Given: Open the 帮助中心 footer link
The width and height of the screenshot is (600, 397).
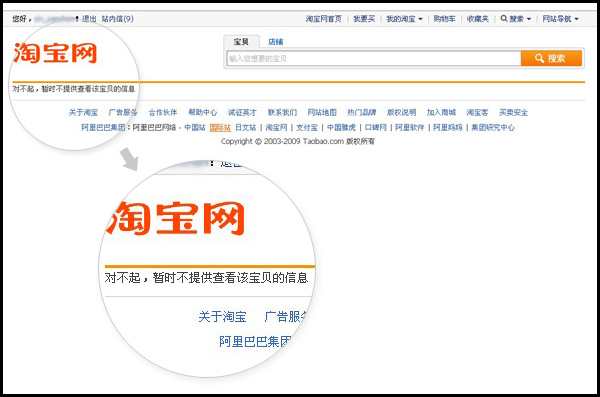Looking at the screenshot, I should click(x=202, y=112).
